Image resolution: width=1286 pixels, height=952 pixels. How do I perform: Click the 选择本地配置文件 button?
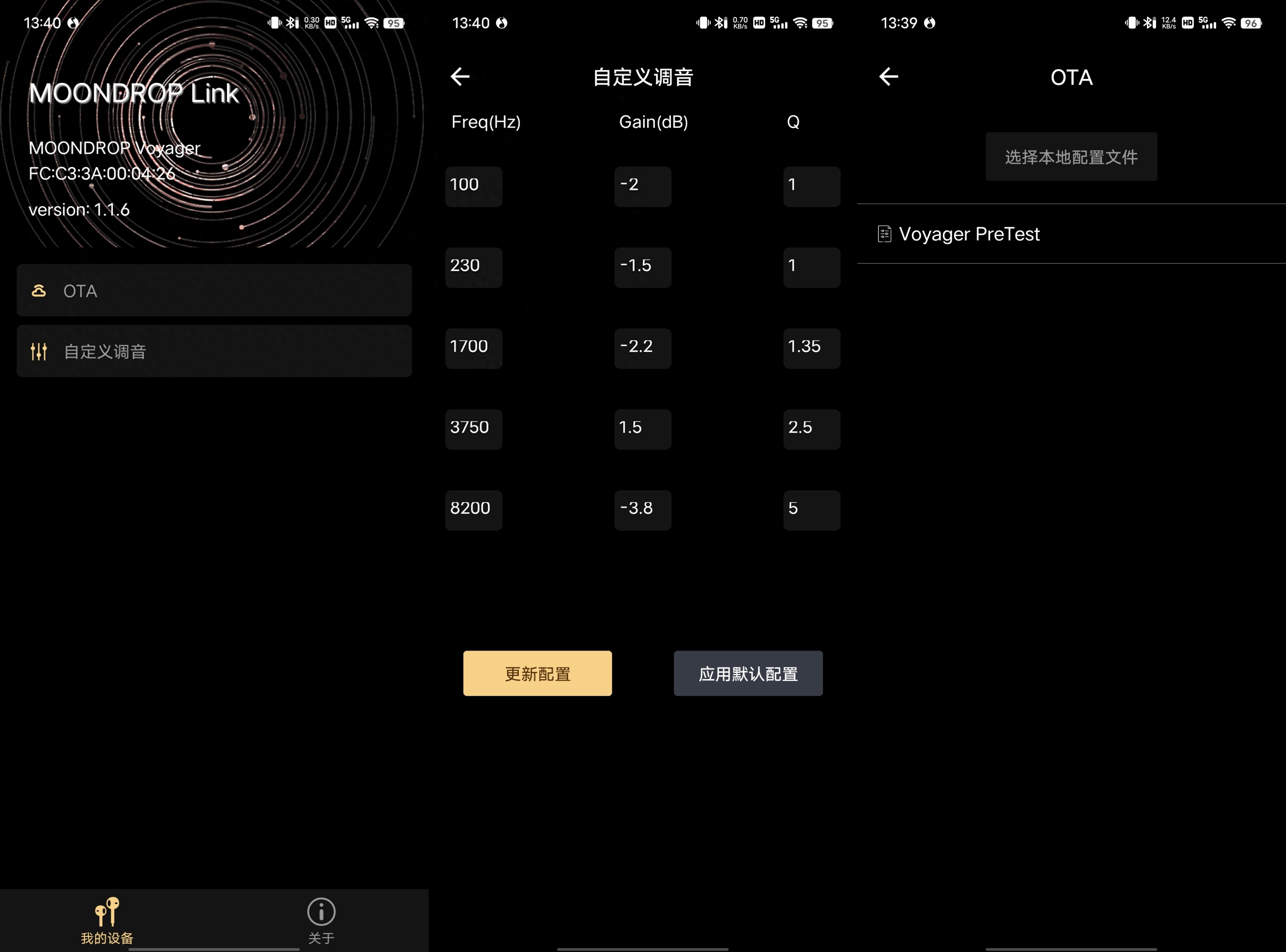1071,157
